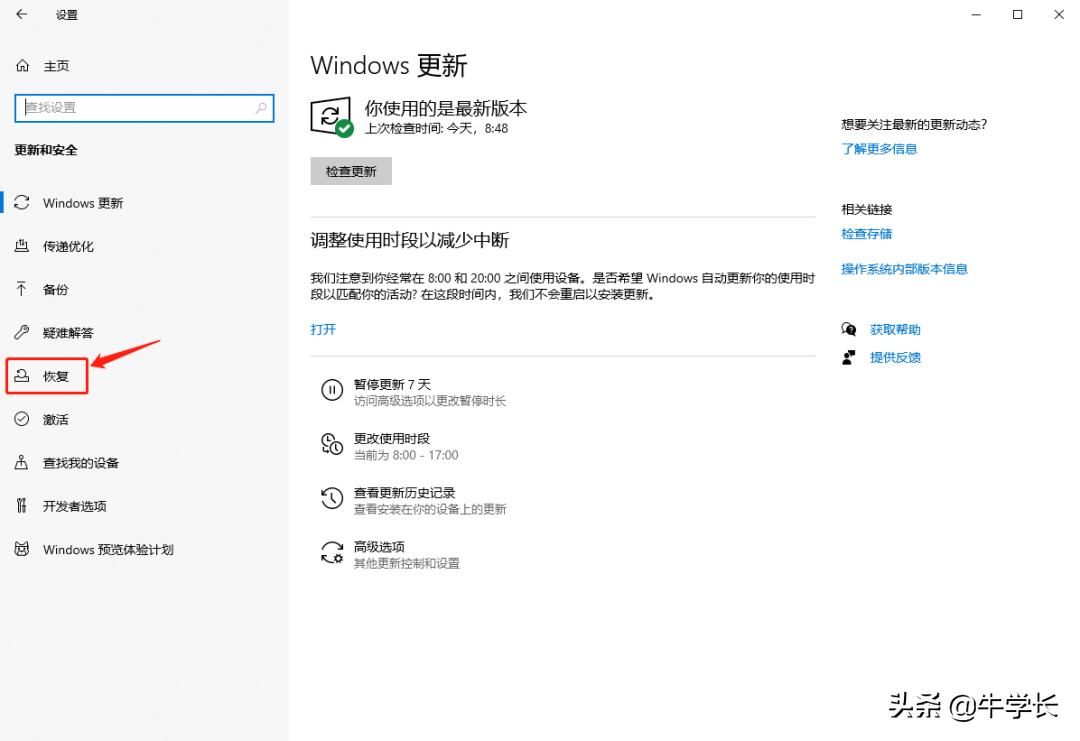Click the 疑难解答 wrench icon
Viewport: 1080px width, 741px height.
(x=22, y=333)
